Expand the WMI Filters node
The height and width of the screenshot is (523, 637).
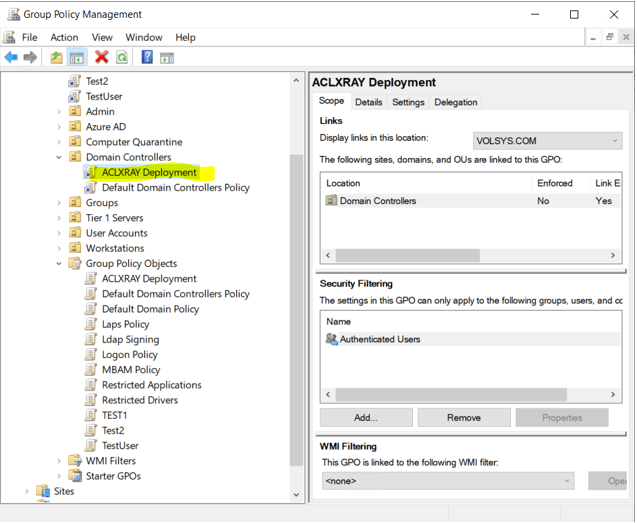(x=59, y=461)
